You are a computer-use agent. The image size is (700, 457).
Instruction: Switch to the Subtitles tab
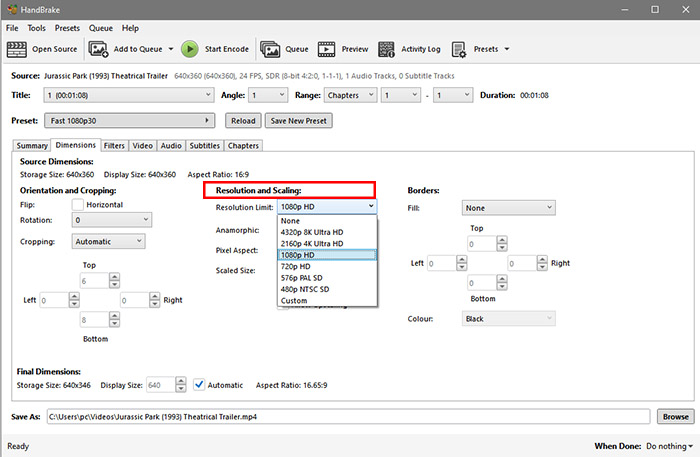[204, 145]
